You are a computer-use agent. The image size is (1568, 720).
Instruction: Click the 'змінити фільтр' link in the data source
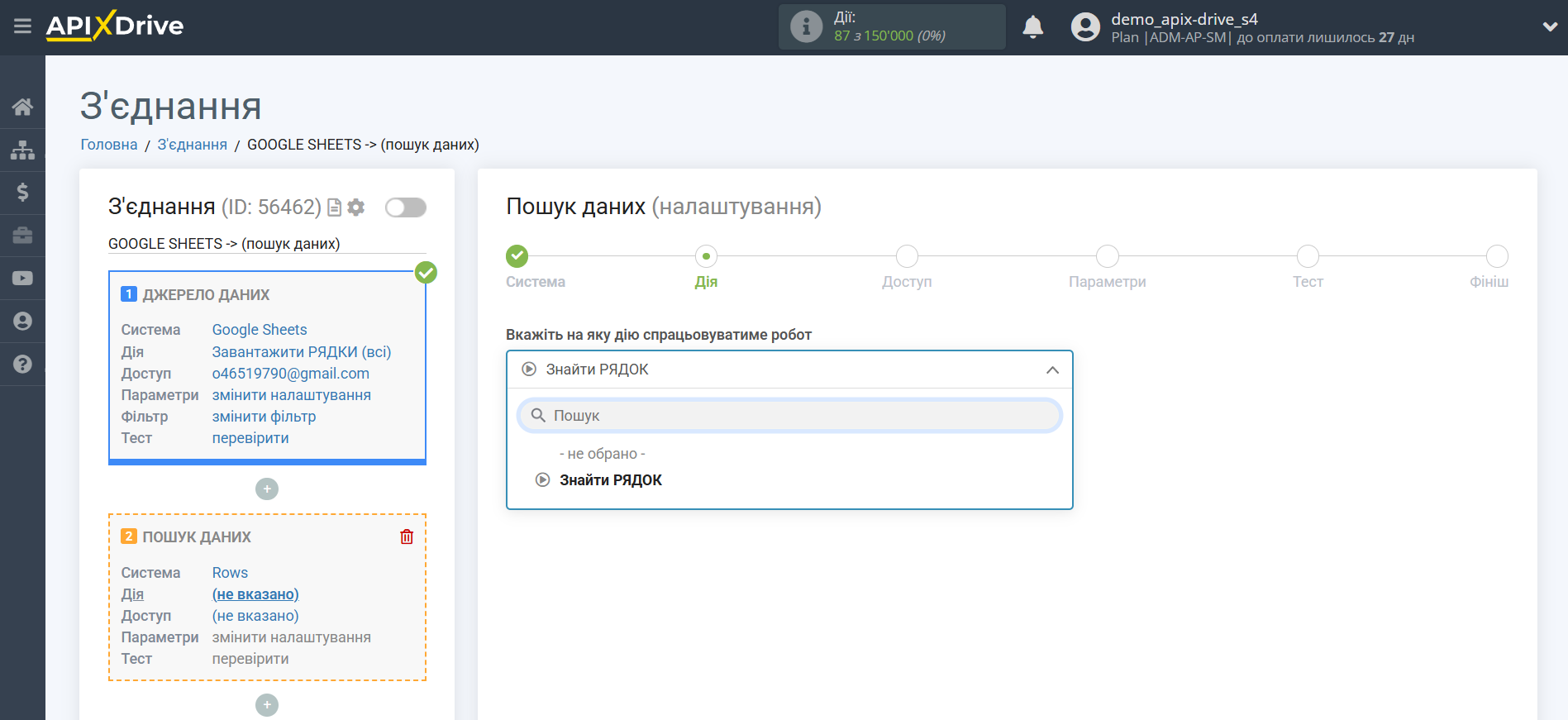pyautogui.click(x=264, y=417)
